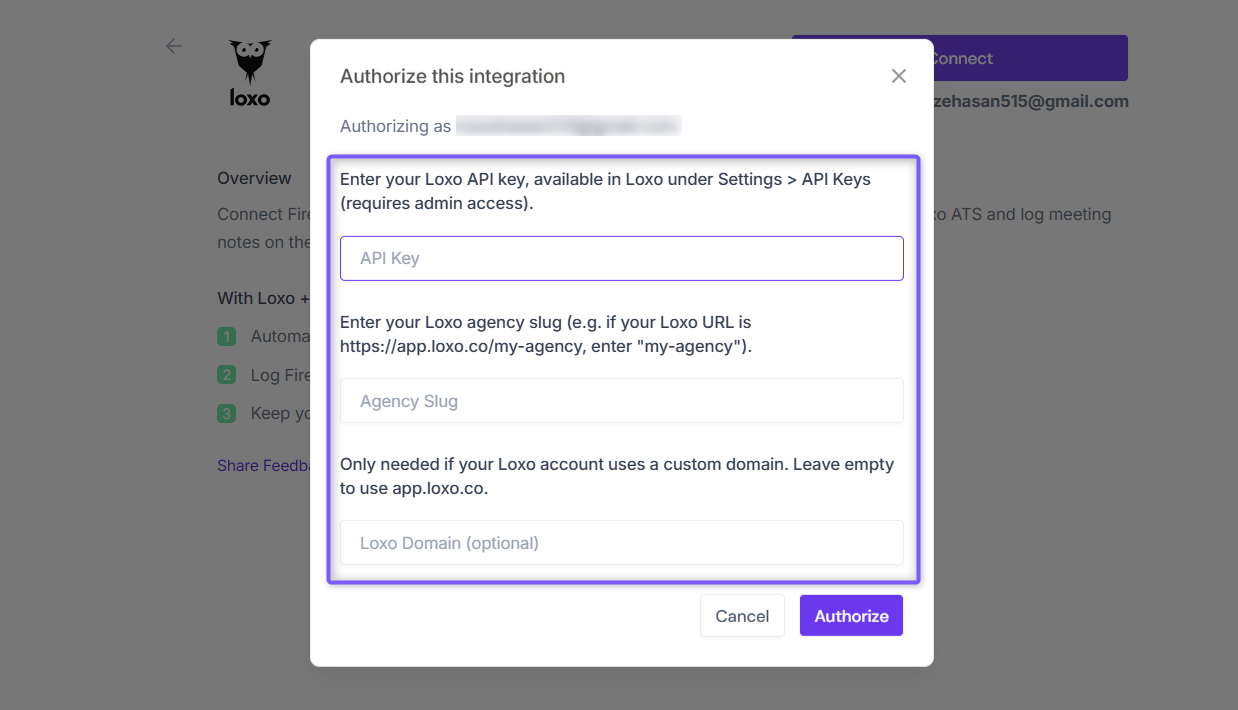Viewport: 1238px width, 710px height.
Task: Close the Authorize this integration dialog
Action: (x=898, y=76)
